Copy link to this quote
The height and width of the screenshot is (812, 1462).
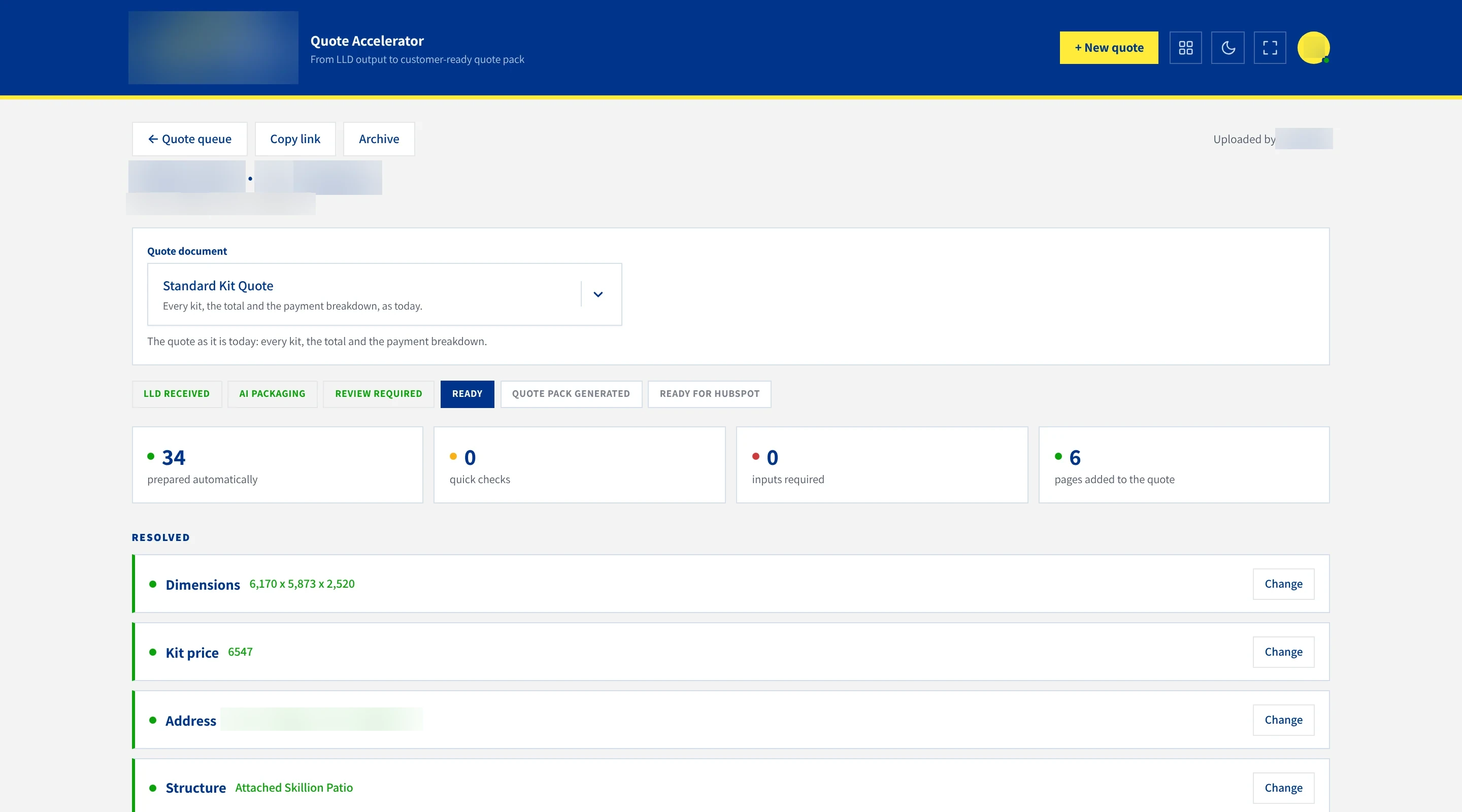pos(295,139)
